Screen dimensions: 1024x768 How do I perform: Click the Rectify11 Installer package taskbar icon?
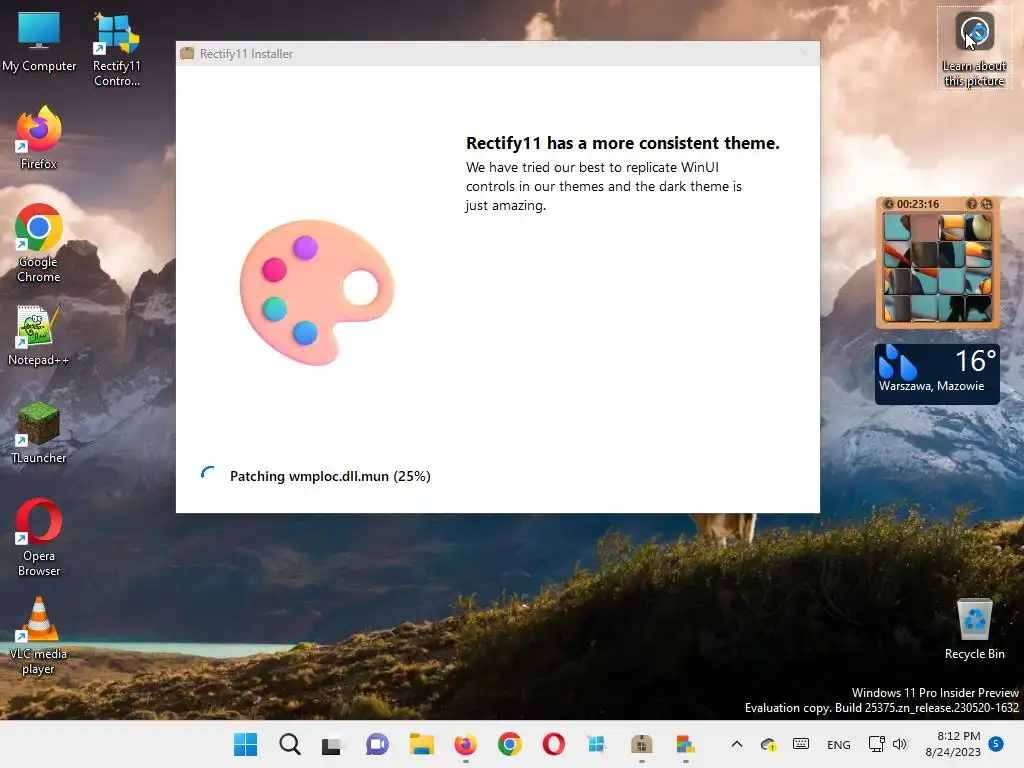click(x=641, y=744)
